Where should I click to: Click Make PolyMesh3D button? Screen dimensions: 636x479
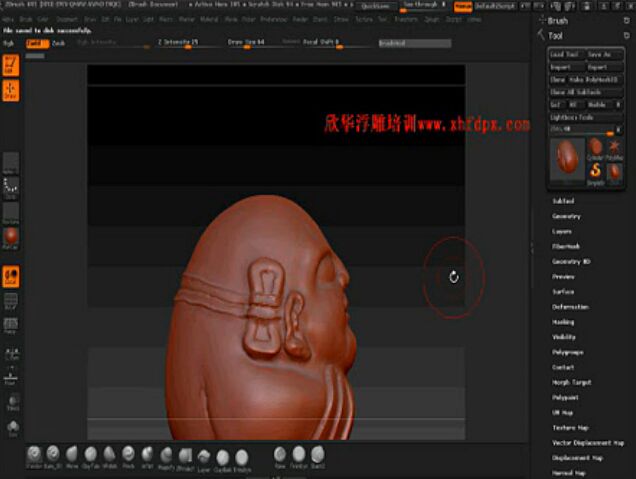tap(595, 79)
